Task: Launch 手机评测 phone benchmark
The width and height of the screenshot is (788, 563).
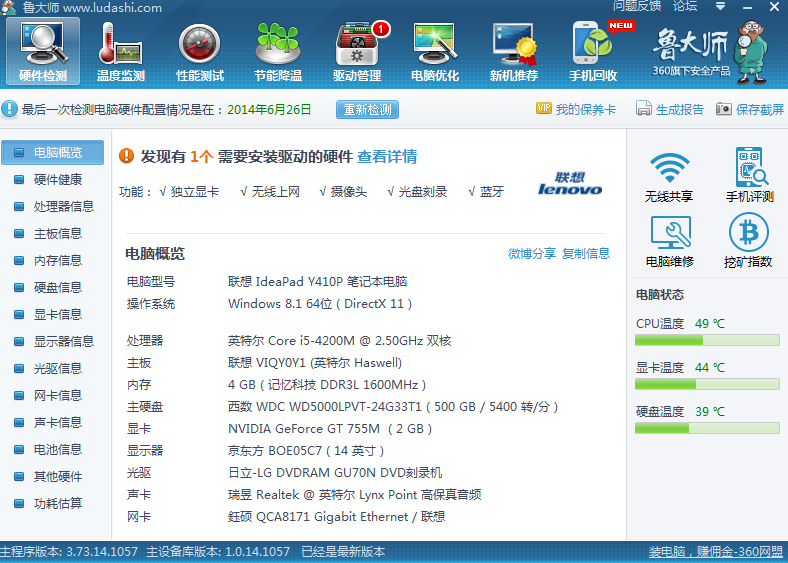Action: click(x=749, y=175)
